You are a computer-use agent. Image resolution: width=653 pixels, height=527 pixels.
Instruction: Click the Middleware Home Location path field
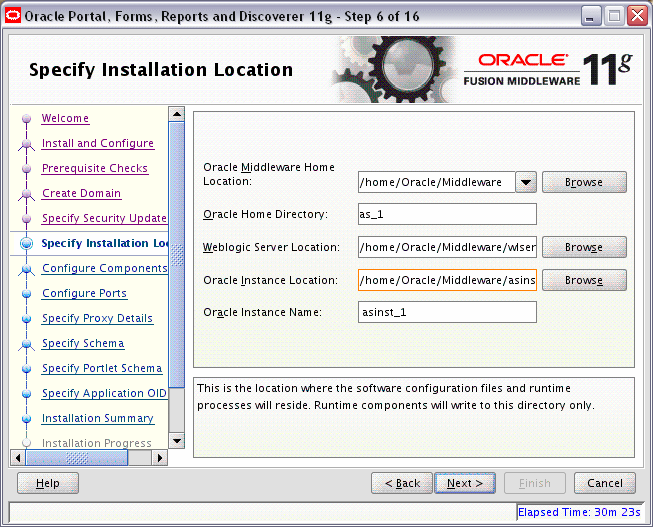pos(436,182)
